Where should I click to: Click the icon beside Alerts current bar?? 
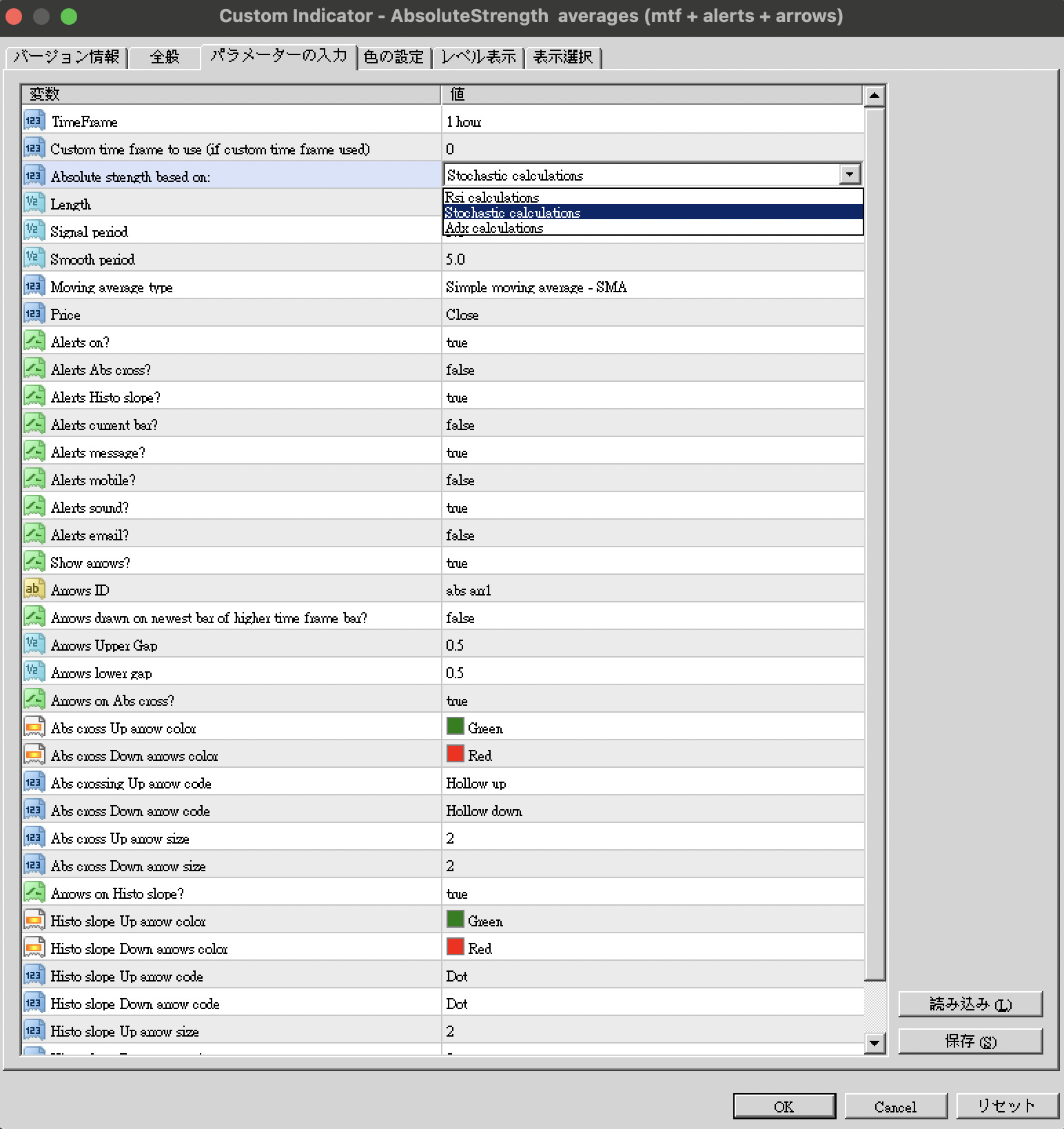tap(34, 424)
